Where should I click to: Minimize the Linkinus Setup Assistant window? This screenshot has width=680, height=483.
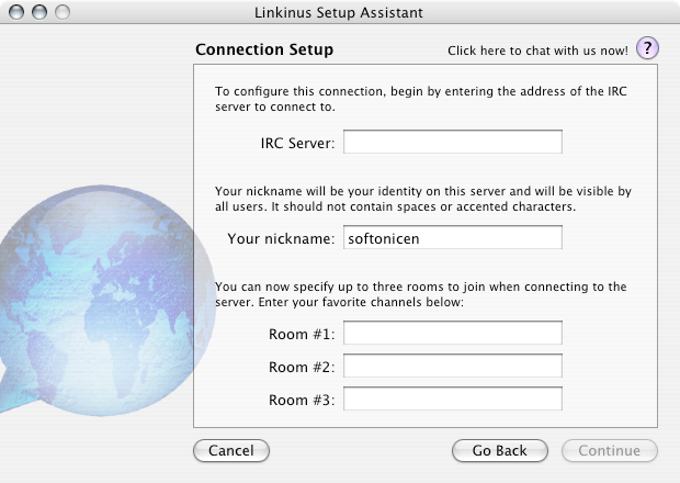40,13
